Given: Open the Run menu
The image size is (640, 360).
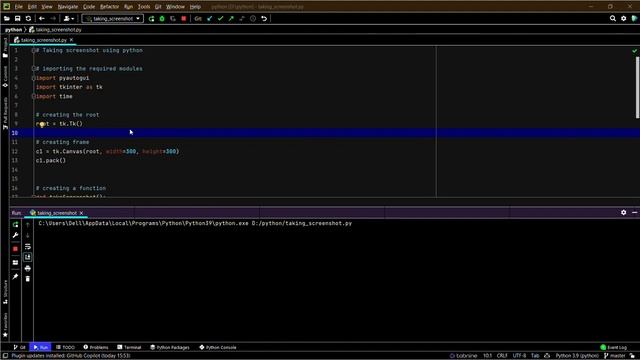Looking at the screenshot, I should [x=128, y=7].
